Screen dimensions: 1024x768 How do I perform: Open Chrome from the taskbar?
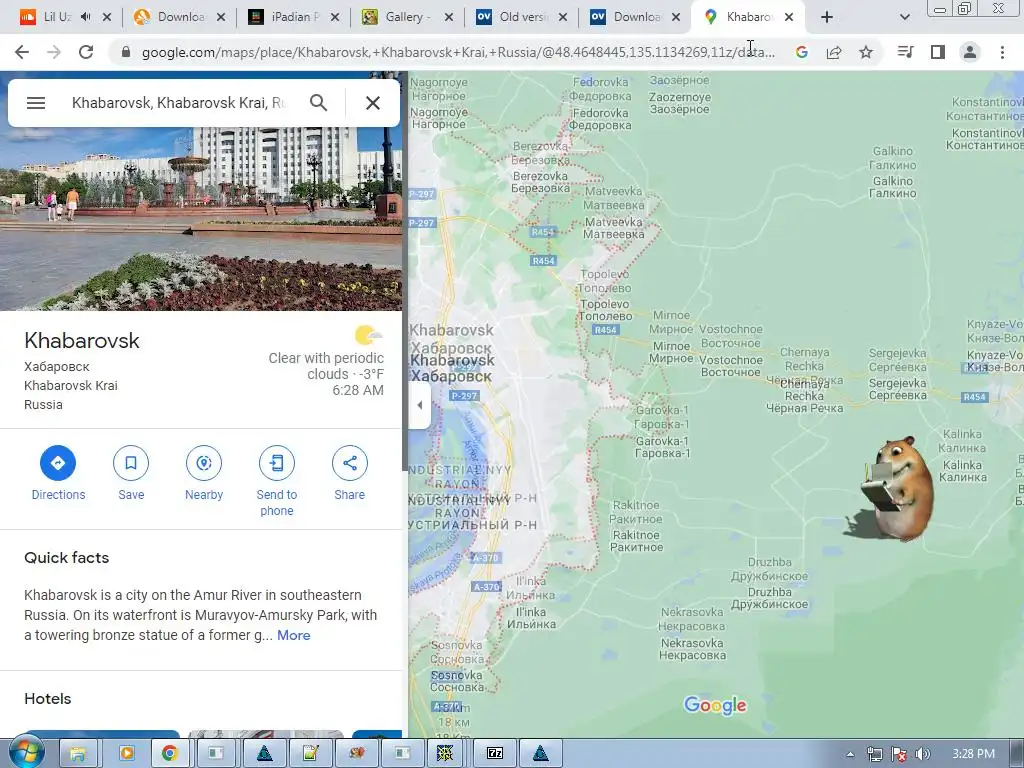point(169,754)
